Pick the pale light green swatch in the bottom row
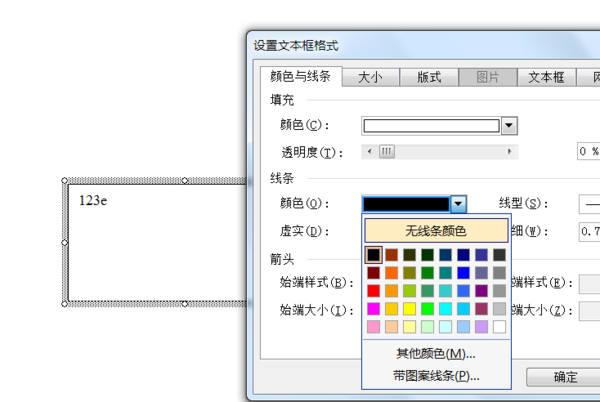Screen dimensions: 600x402 click(x=427, y=327)
